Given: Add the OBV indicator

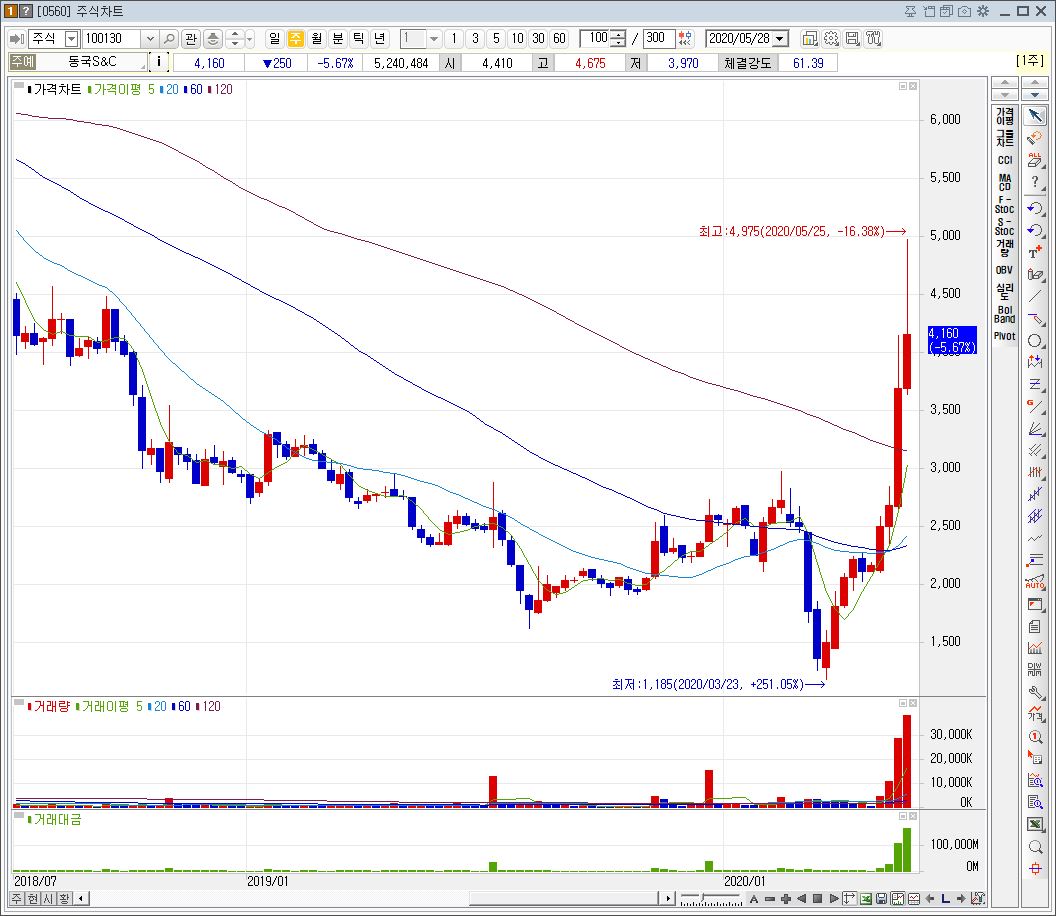Looking at the screenshot, I should click(1004, 270).
